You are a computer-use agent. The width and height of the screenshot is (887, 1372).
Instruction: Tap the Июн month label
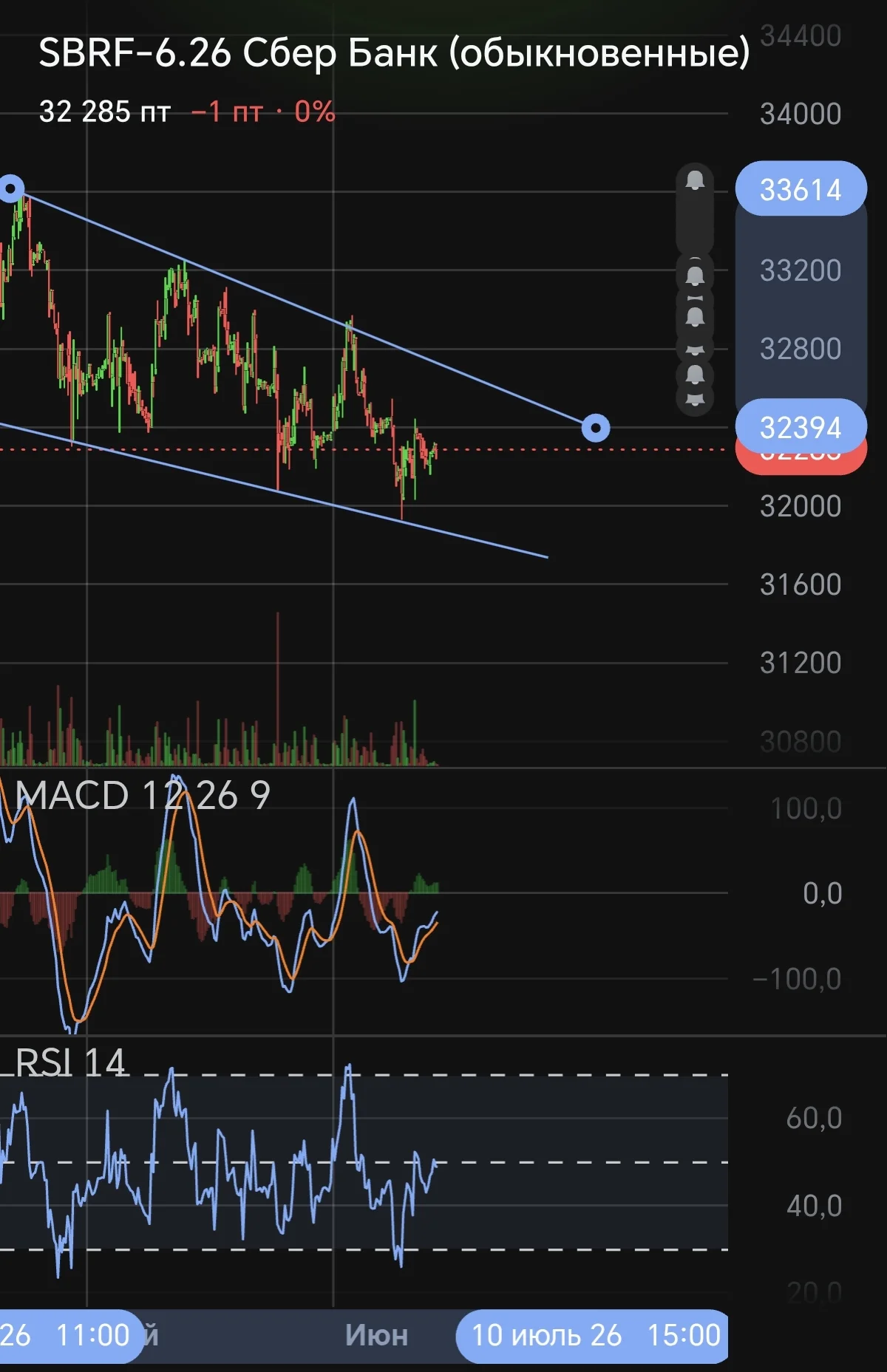coord(377,1336)
